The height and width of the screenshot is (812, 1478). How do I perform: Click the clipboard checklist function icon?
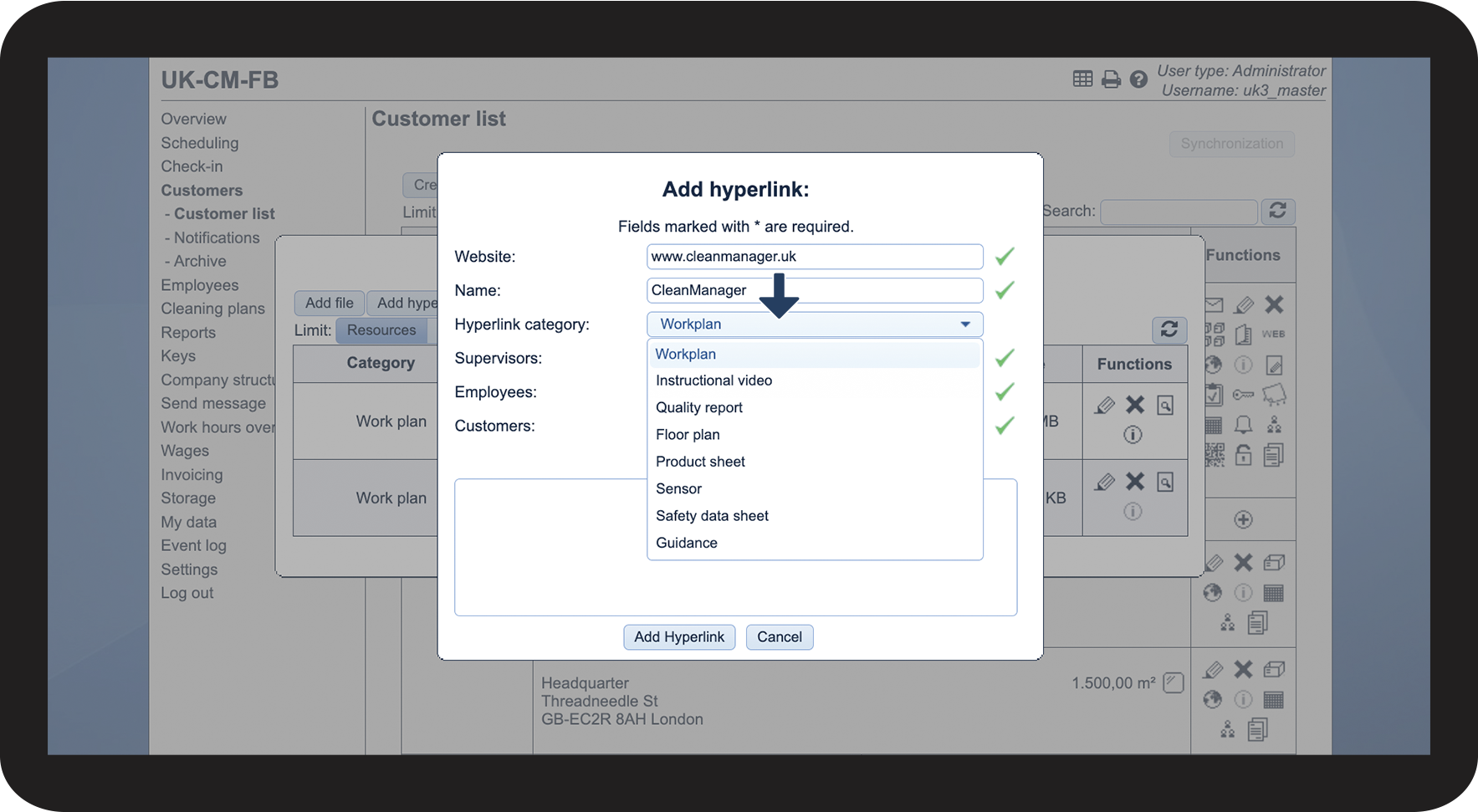coord(1215,395)
